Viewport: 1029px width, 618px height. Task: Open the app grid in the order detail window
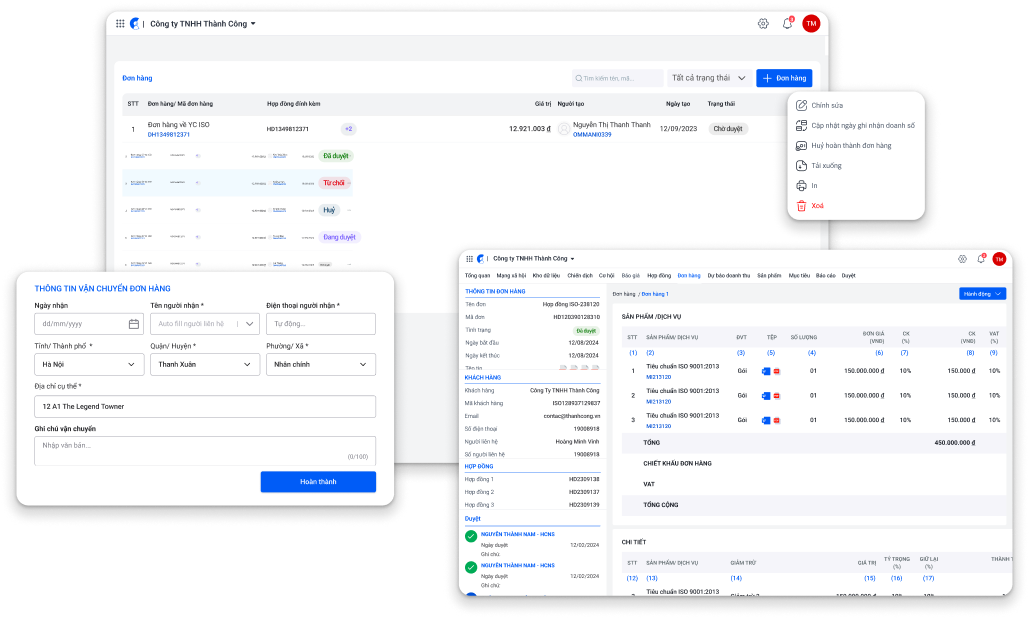(469, 258)
